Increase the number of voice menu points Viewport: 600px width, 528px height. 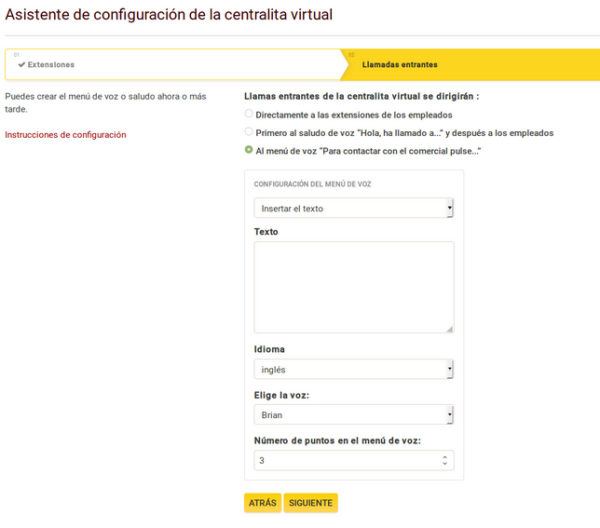446,457
